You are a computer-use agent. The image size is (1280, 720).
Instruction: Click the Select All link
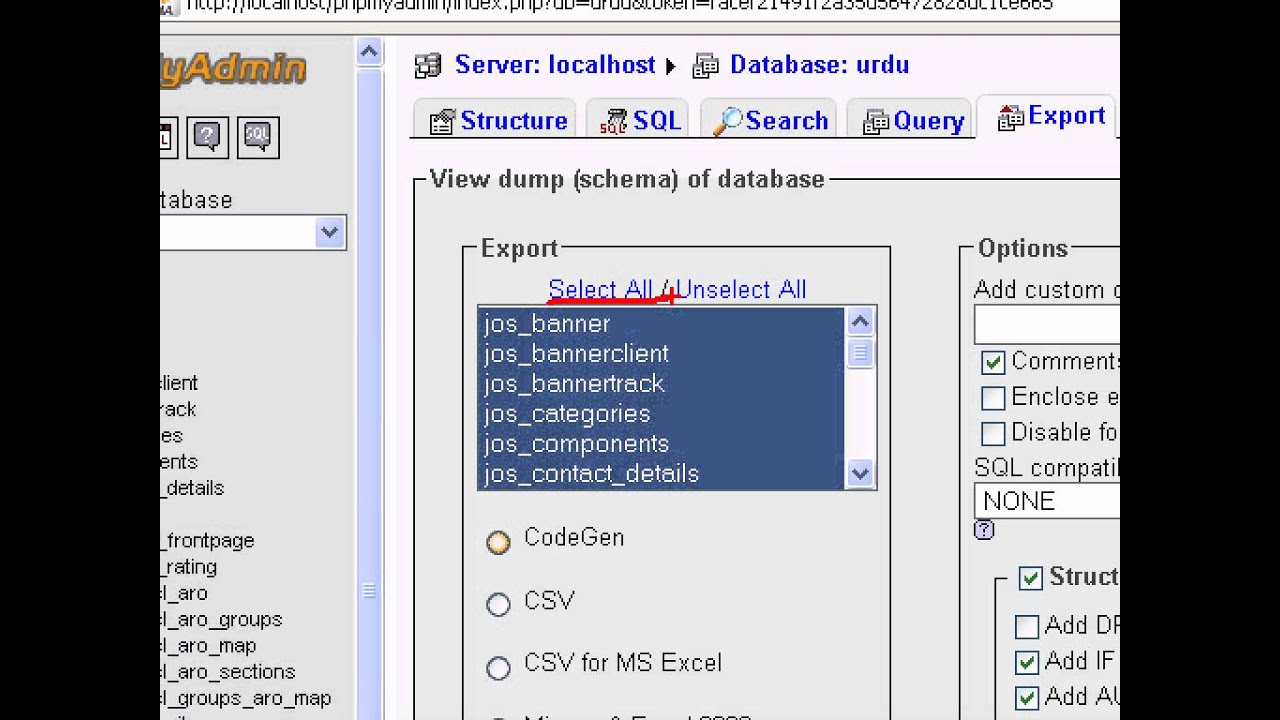(600, 289)
